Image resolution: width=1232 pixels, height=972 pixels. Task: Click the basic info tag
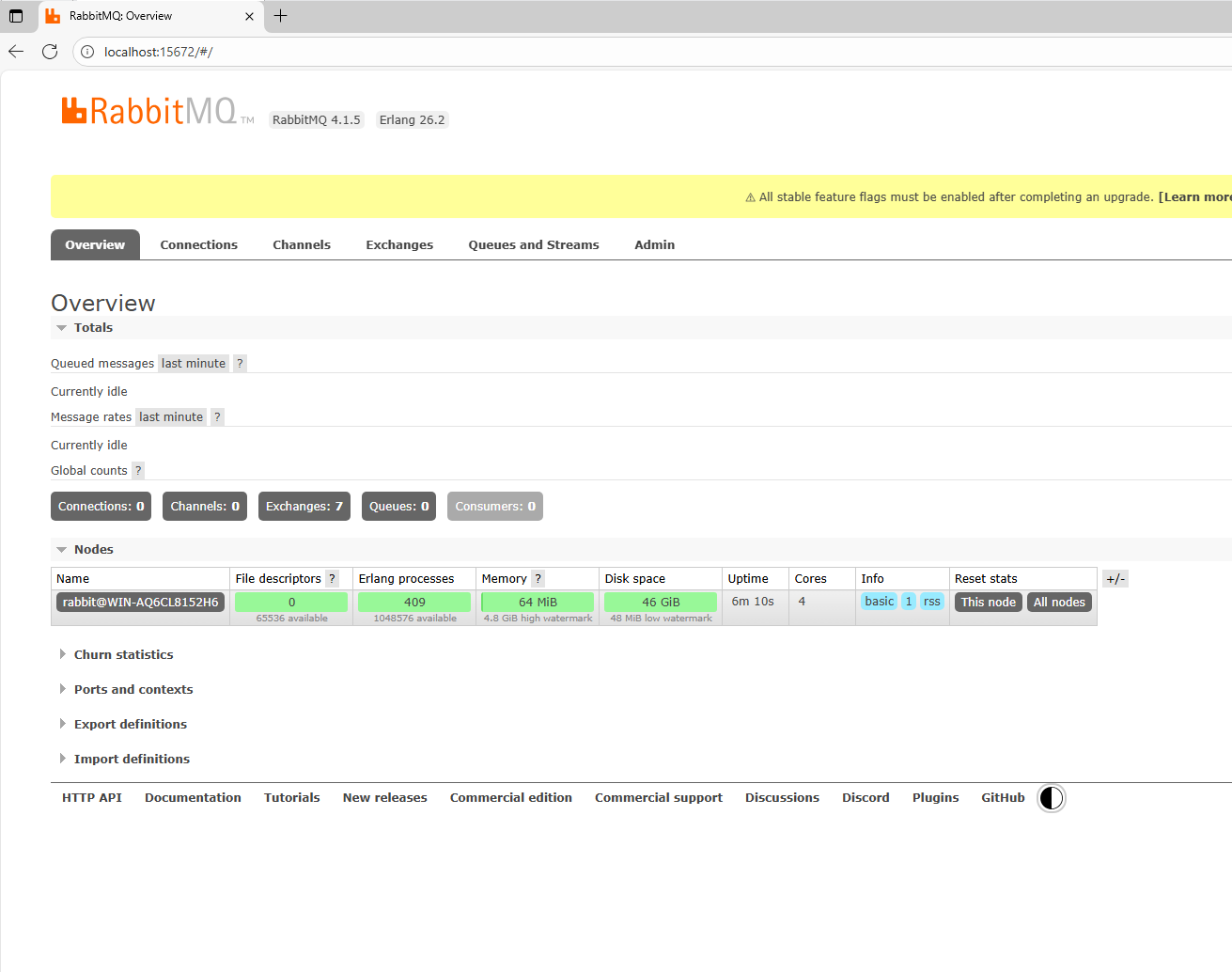(880, 602)
